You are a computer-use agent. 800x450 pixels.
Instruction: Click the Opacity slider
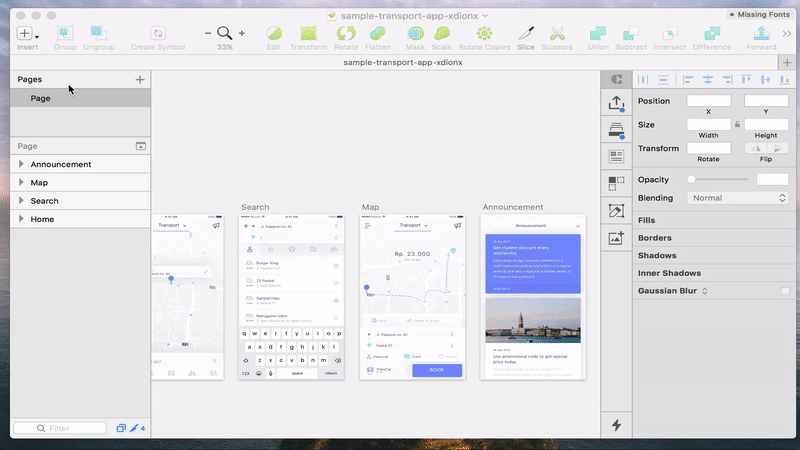click(x=718, y=179)
